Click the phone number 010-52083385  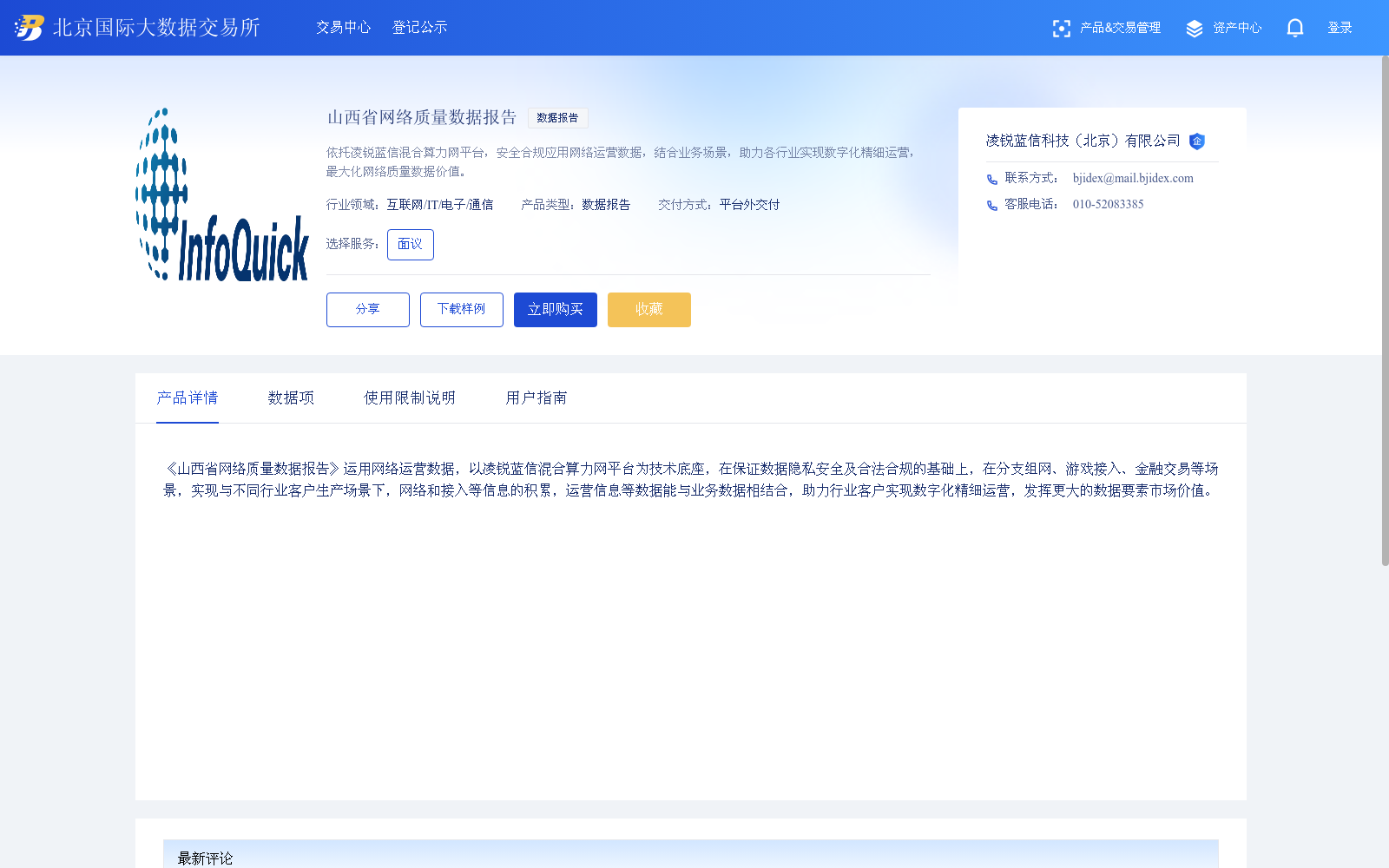point(1109,204)
